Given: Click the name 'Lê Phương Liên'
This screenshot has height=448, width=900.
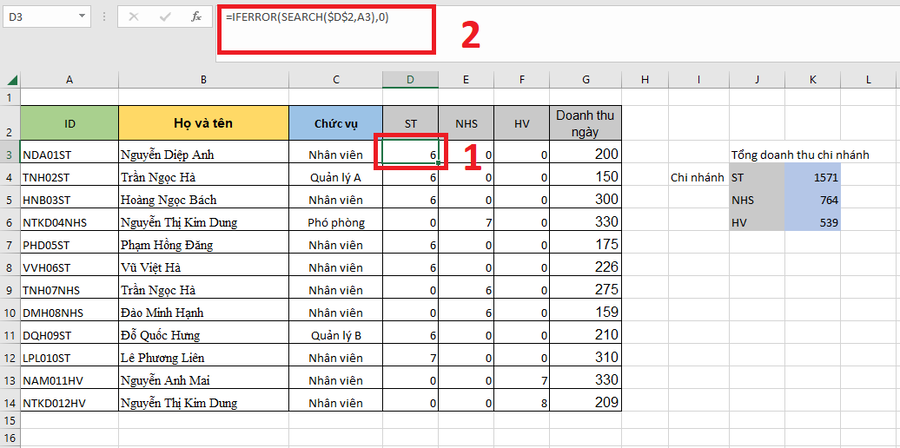Looking at the screenshot, I should coord(162,358).
